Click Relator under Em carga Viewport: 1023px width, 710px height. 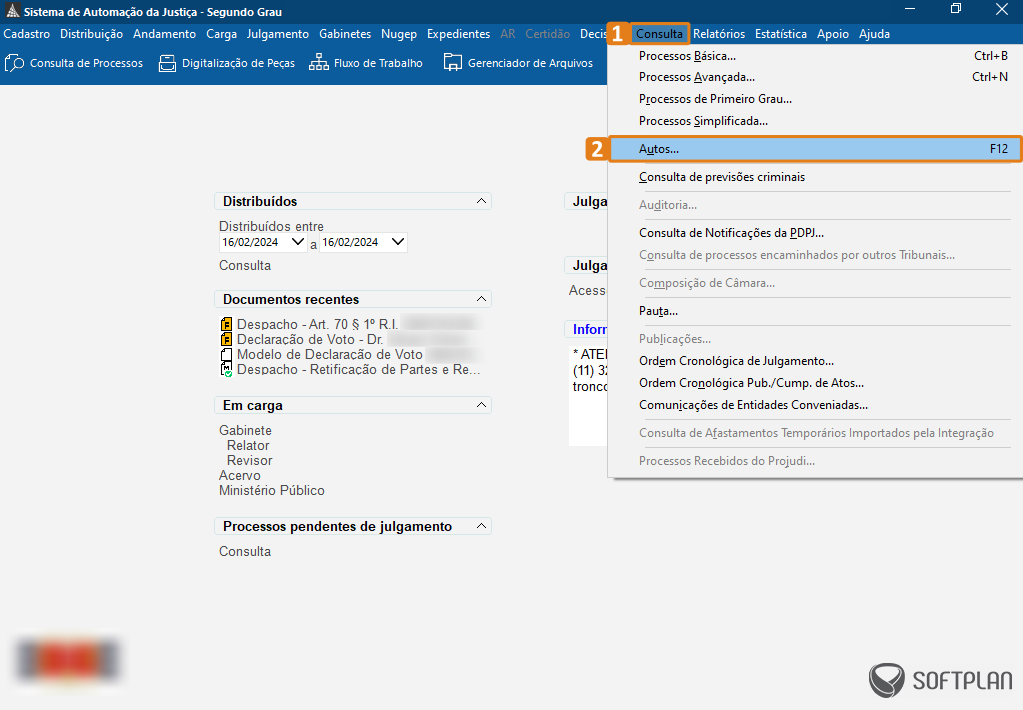pyautogui.click(x=248, y=446)
